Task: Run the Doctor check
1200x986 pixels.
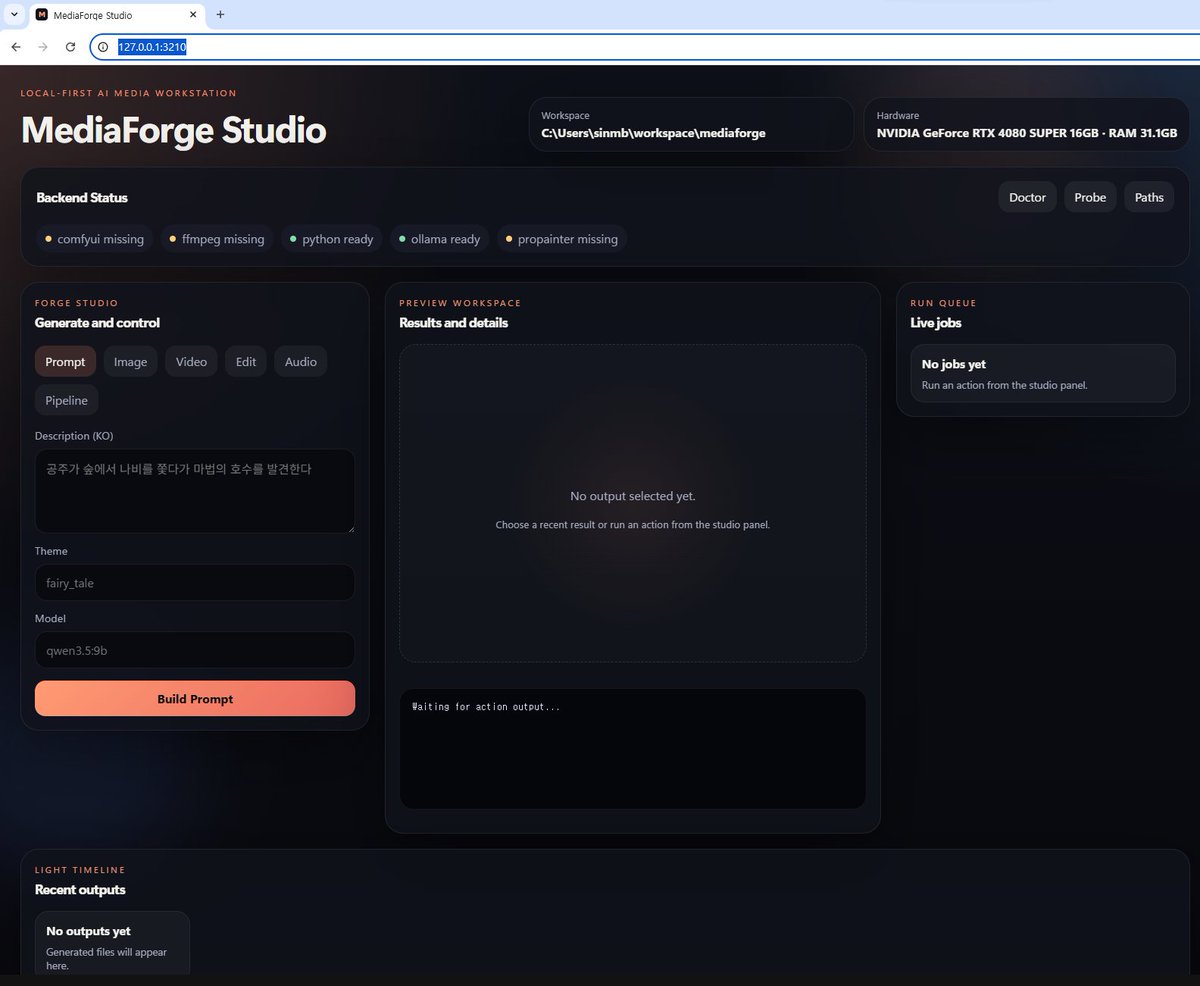Action: pyautogui.click(x=1027, y=197)
